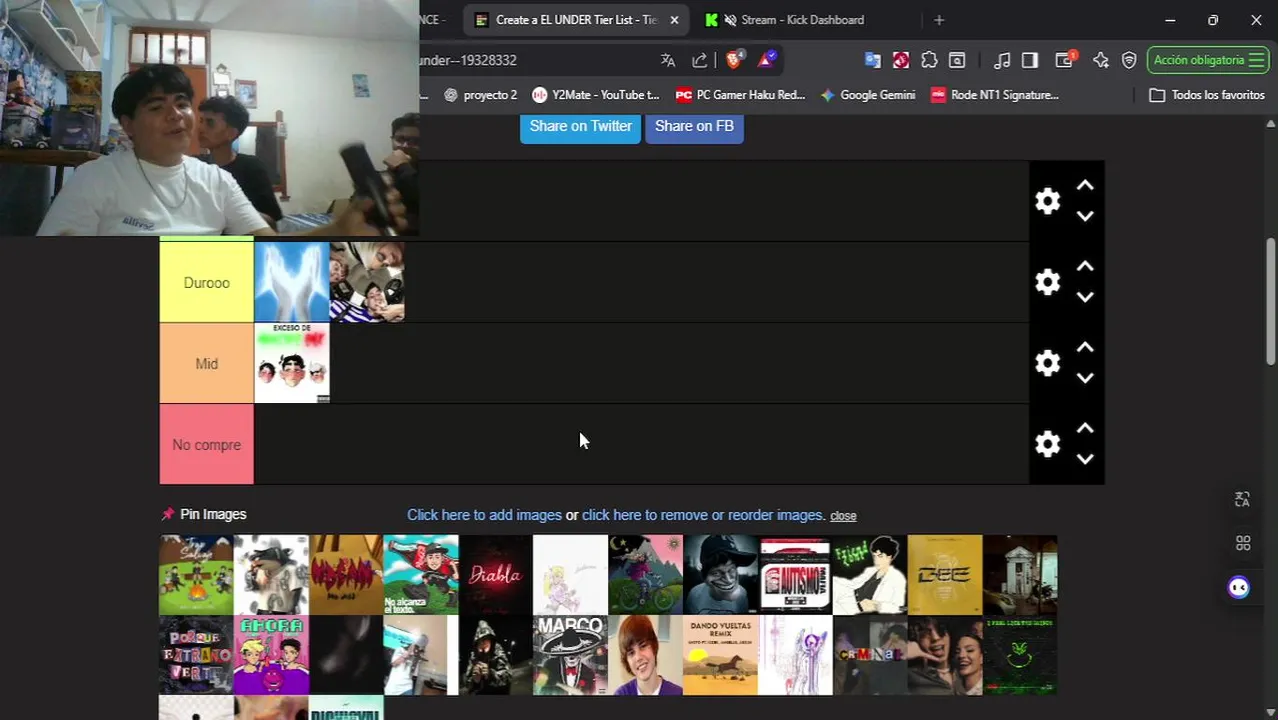This screenshot has height=720, width=1278.
Task: Select the Trap Salvaje campfire cover
Action: 196,574
